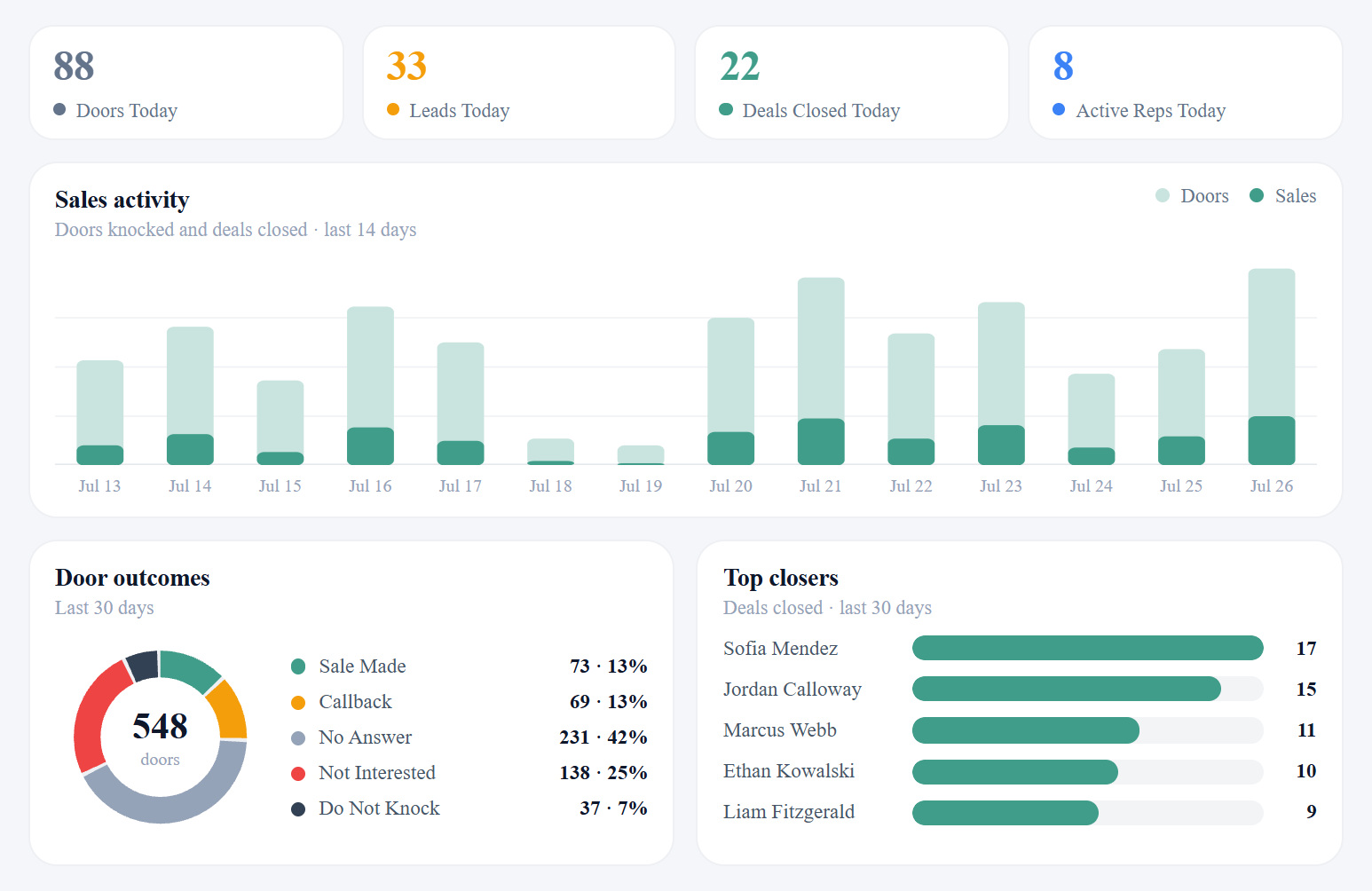Click Sofia Mendez's deal count 17
The height and width of the screenshot is (891, 1372).
pos(1306,649)
